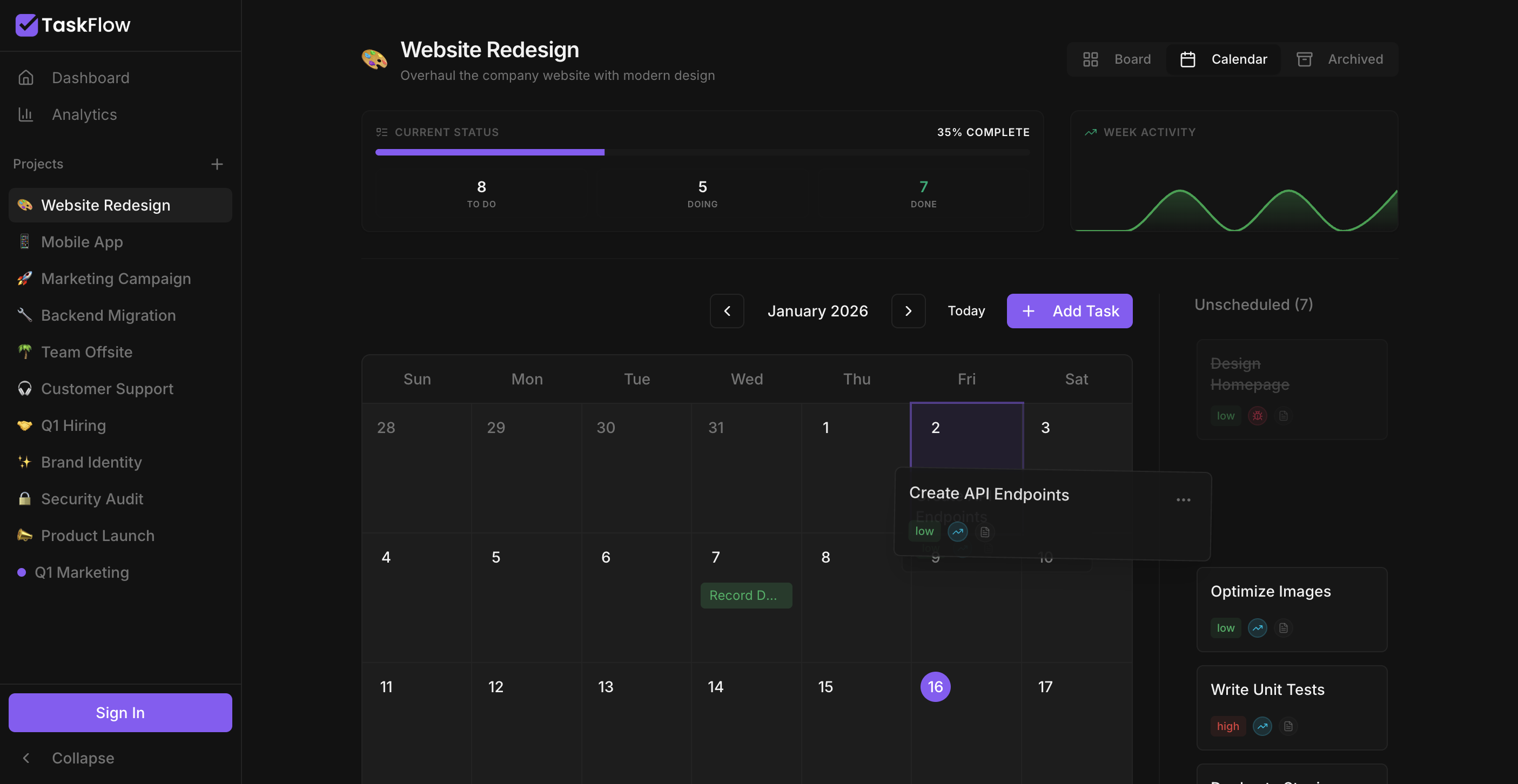Open the Analytics bar chart icon
Image resolution: width=1518 pixels, height=784 pixels.
[26, 114]
